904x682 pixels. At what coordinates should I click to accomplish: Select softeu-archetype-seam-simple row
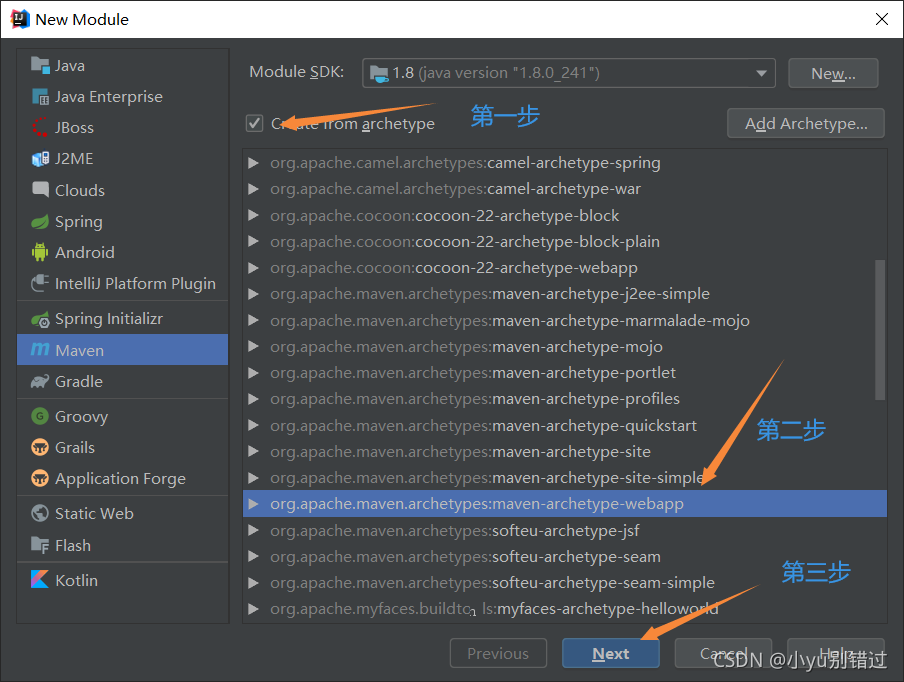[x=564, y=583]
